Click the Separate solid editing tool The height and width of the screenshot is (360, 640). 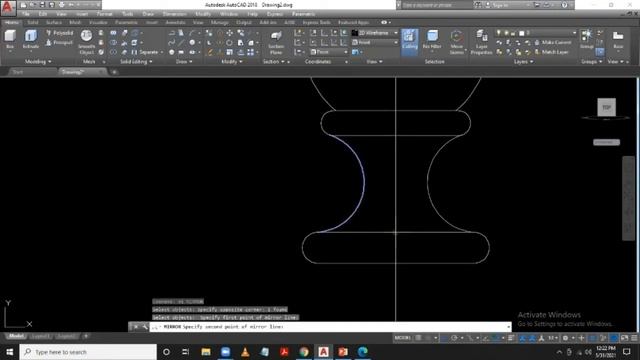click(145, 52)
